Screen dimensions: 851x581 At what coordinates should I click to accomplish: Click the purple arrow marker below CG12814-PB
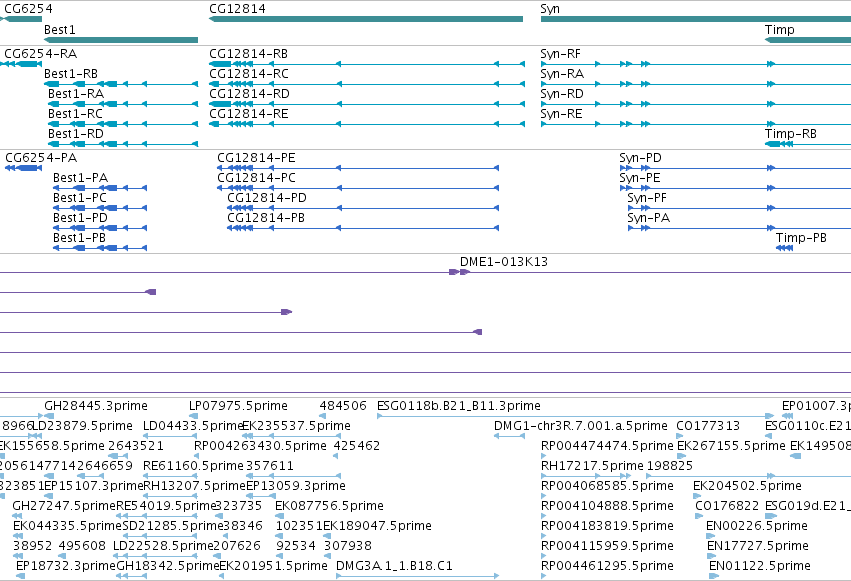point(287,312)
